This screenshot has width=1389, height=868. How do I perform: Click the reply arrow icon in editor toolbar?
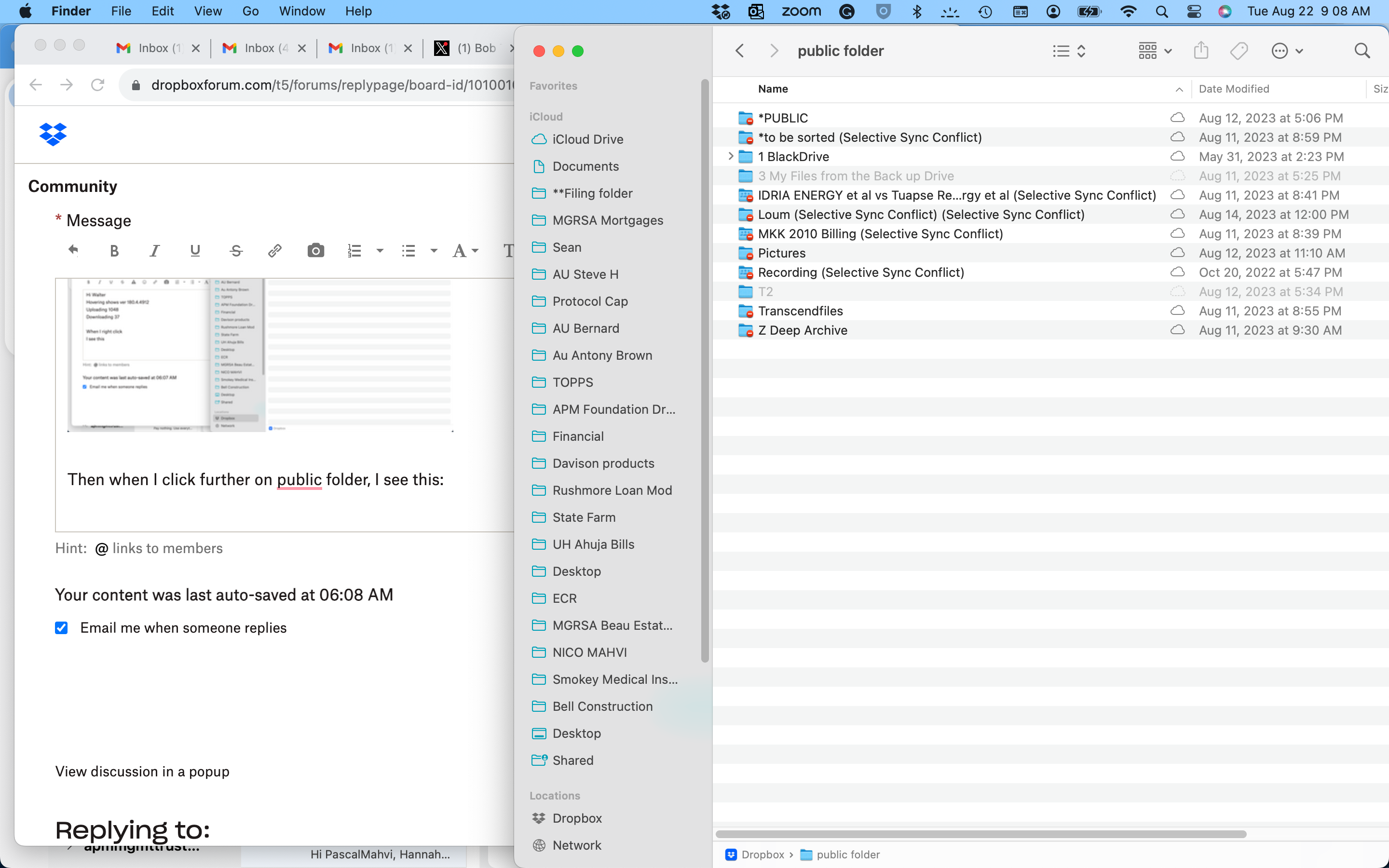click(x=73, y=250)
